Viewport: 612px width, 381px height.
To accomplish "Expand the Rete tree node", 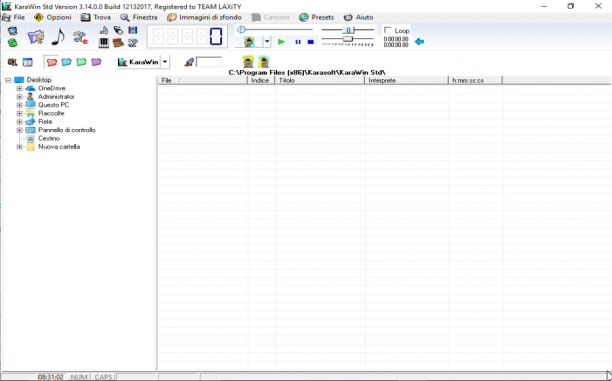I will pos(19,122).
